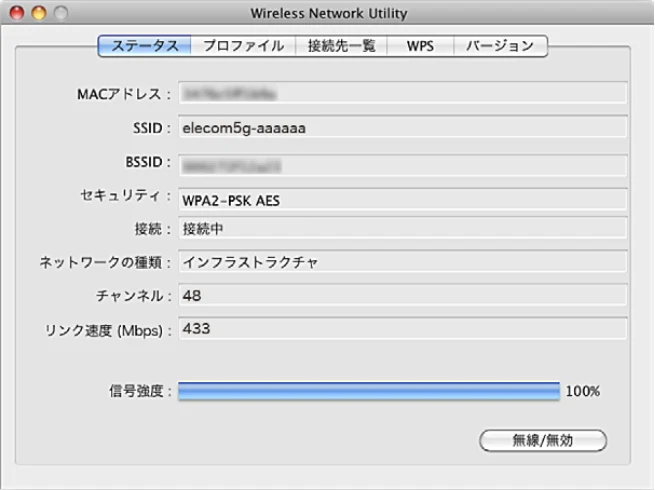Viewport: 655px width, 490px height.
Task: Click the SSID field elecom5g-aaaaaa
Action: 403,127
